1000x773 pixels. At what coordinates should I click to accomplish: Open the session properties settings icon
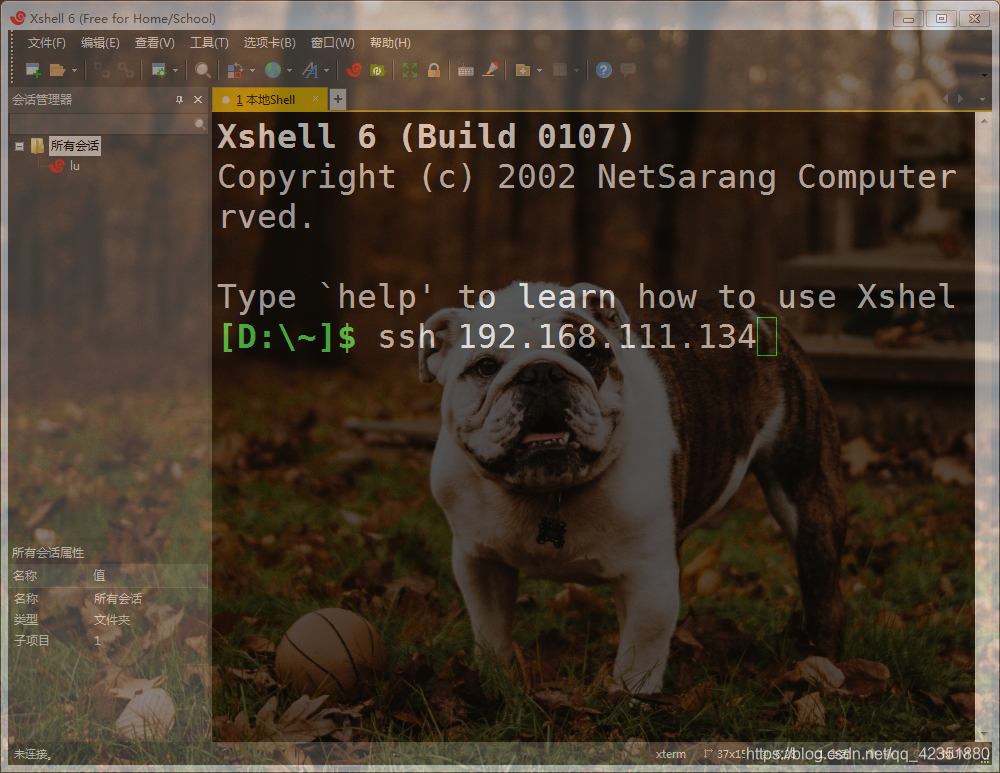pos(159,70)
